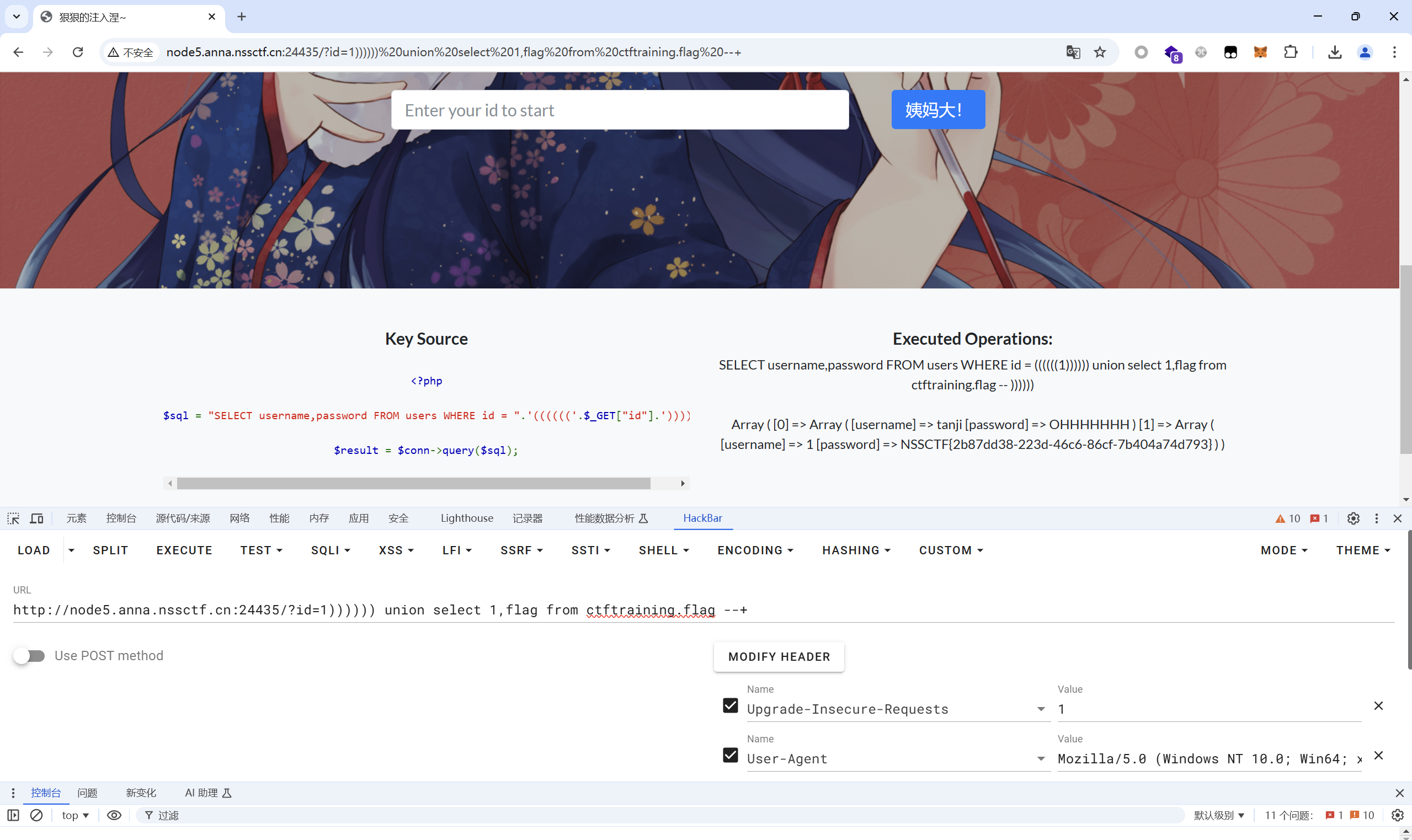Click the MODIFY HEADER button
The image size is (1412, 840).
click(779, 656)
